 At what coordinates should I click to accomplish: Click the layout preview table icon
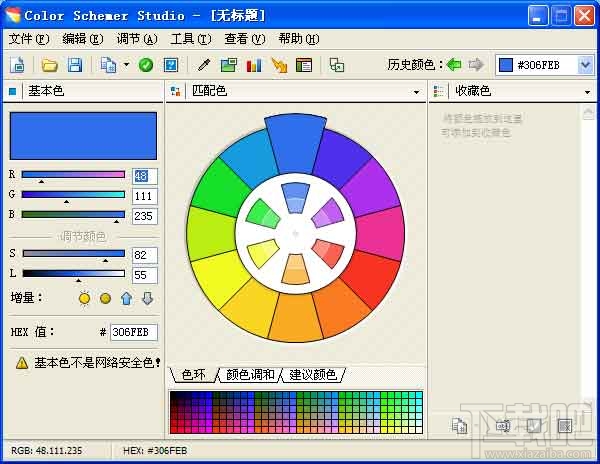coord(304,65)
